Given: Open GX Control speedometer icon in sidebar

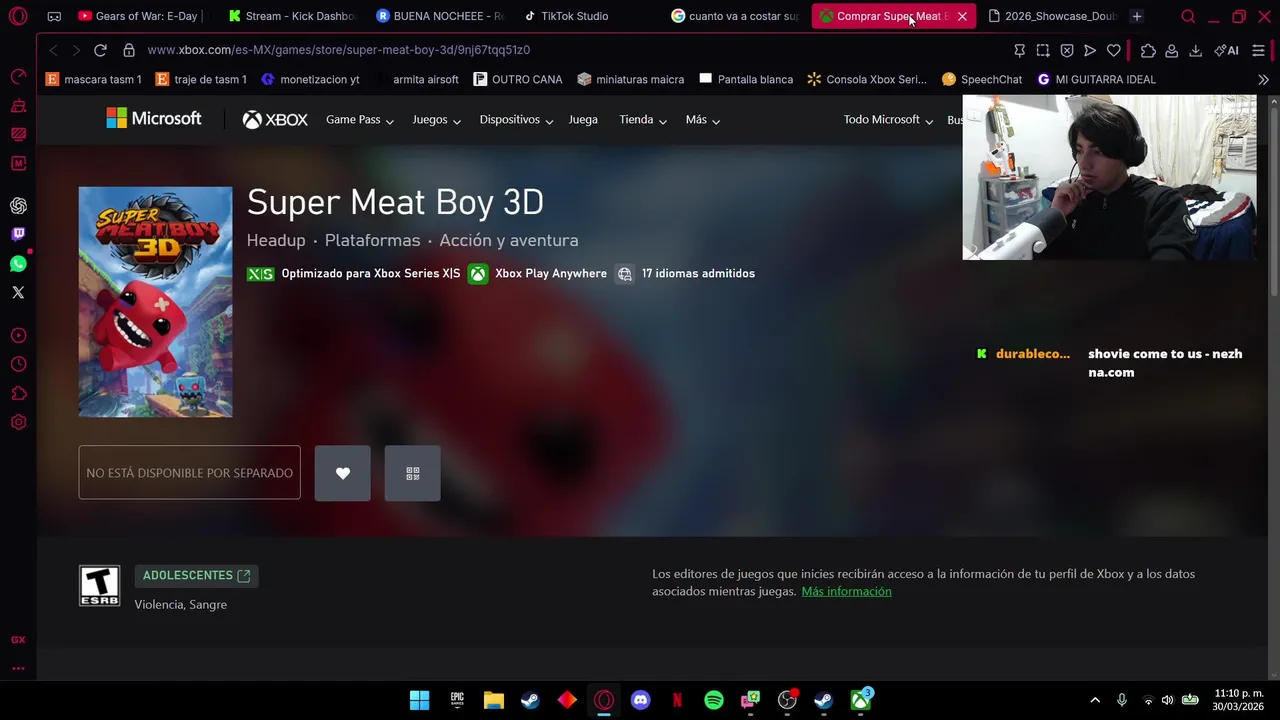Looking at the screenshot, I should coord(18,77).
